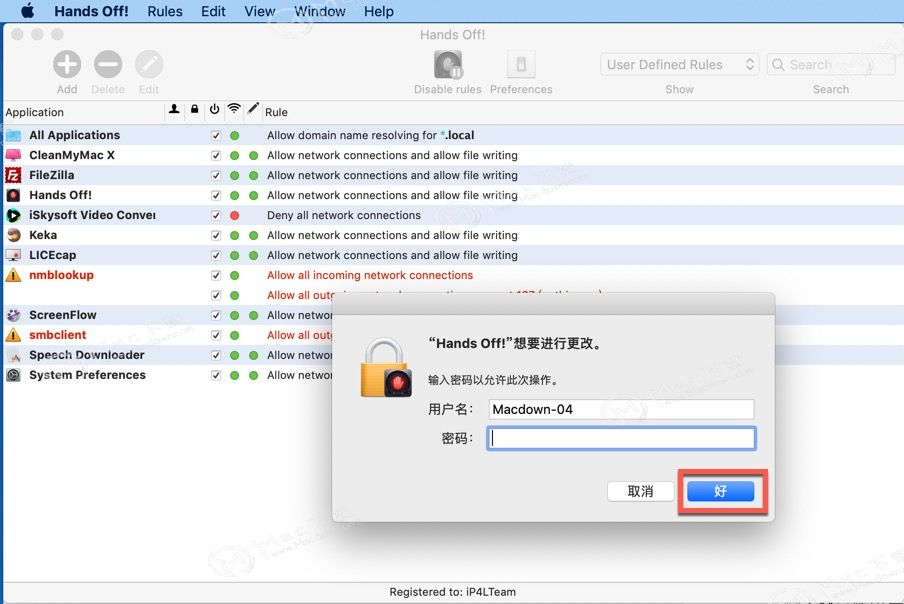The image size is (904, 604).
Task: Toggle the LICEcap rule checkbox
Action: tap(216, 255)
